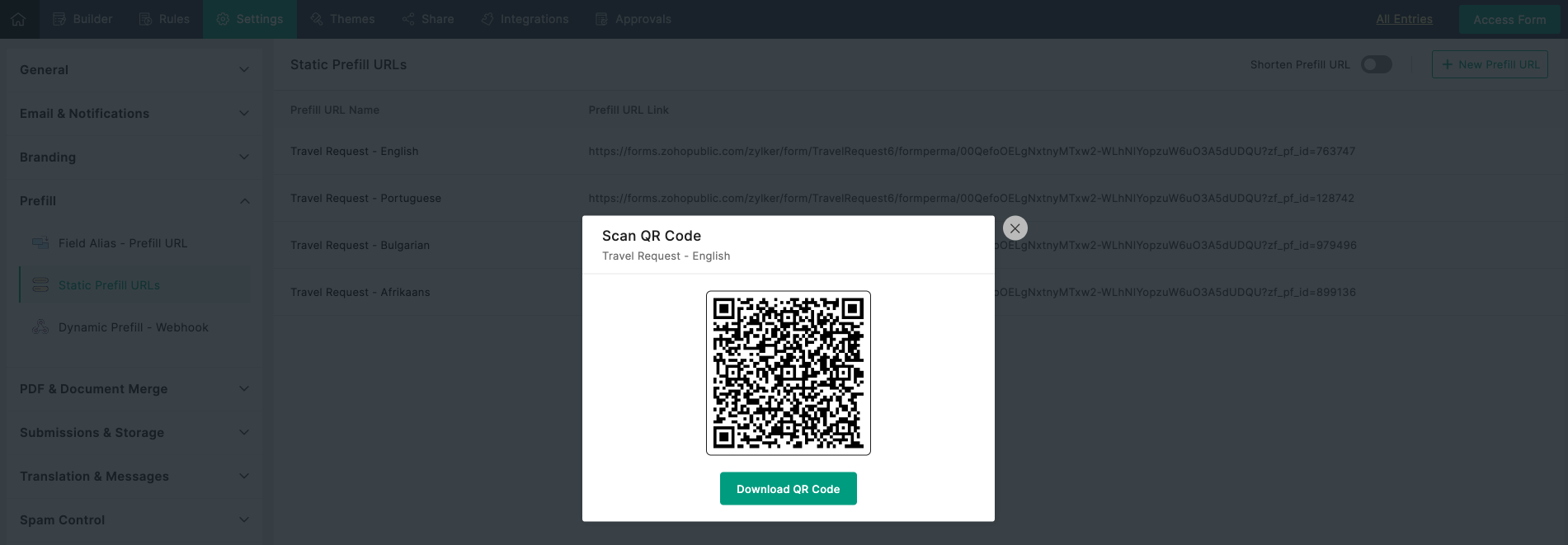Select Field Alias - Prefill URL item
This screenshot has width=1568, height=545.
tap(122, 243)
